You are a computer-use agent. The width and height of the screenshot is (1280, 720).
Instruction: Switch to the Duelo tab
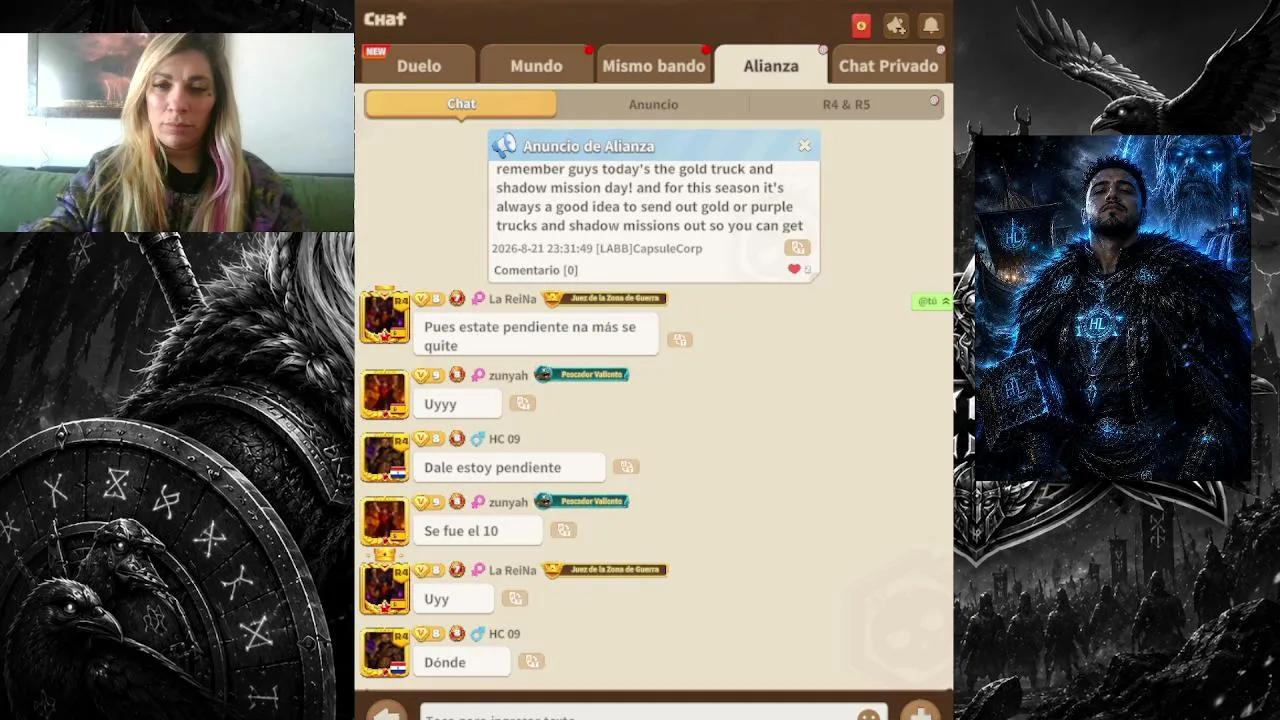pyautogui.click(x=418, y=65)
